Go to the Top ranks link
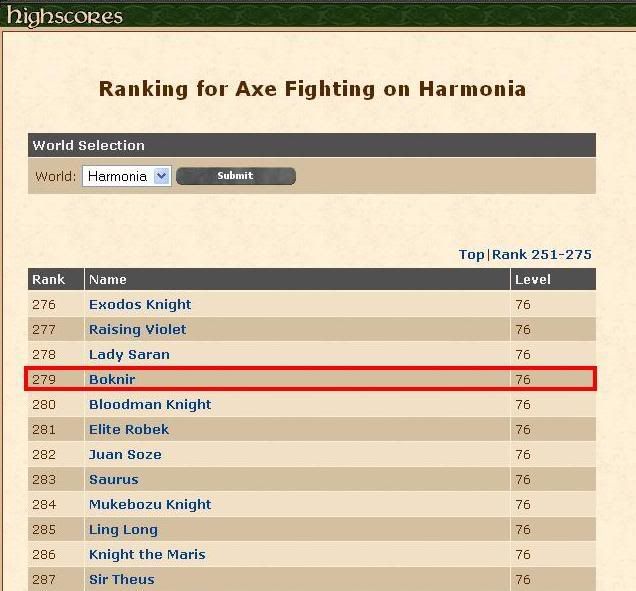Screen dimensions: 636x591 471,255
